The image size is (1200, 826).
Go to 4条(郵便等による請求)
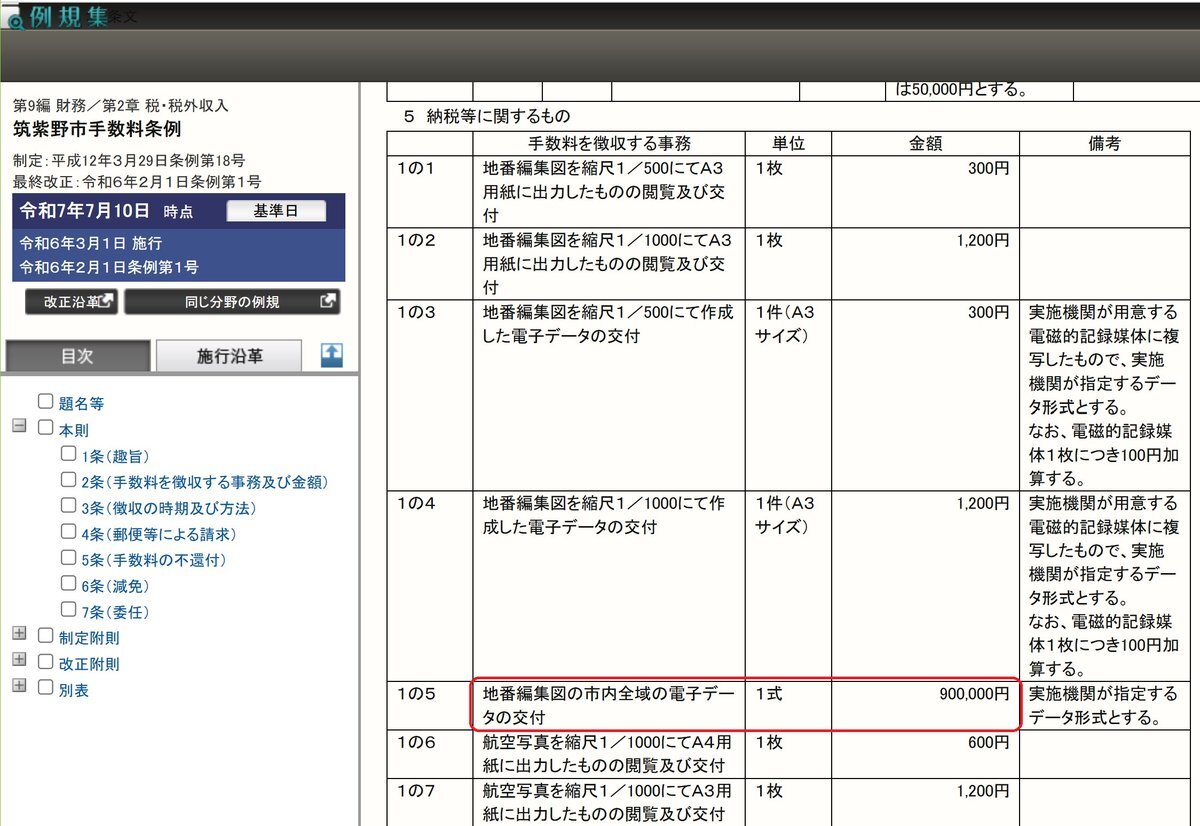pyautogui.click(x=160, y=535)
